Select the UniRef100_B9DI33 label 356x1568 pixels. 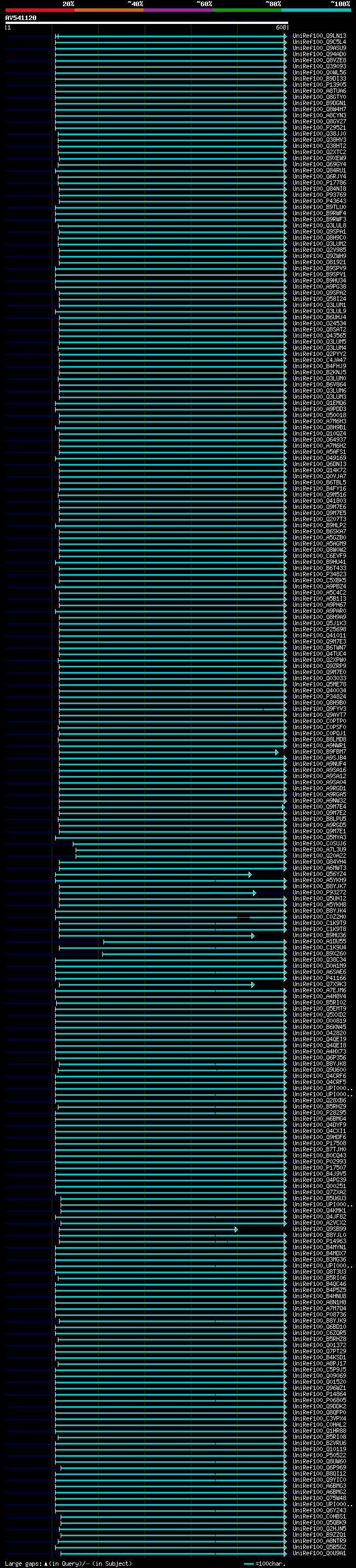(x=319, y=78)
